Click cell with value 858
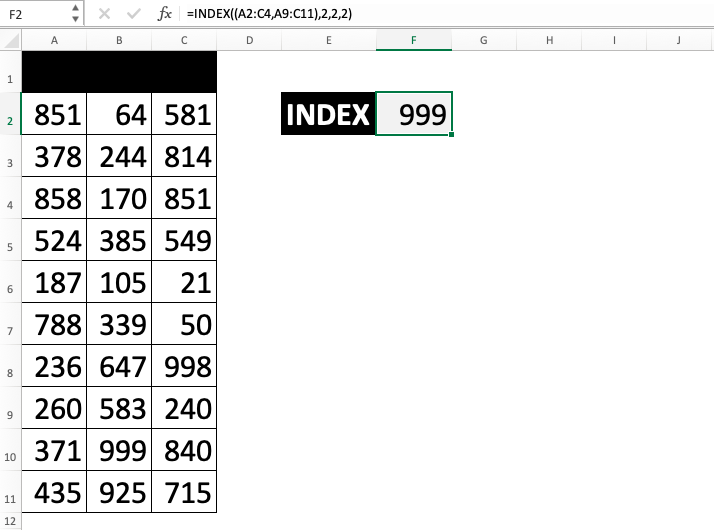The height and width of the screenshot is (530, 714). [54, 198]
